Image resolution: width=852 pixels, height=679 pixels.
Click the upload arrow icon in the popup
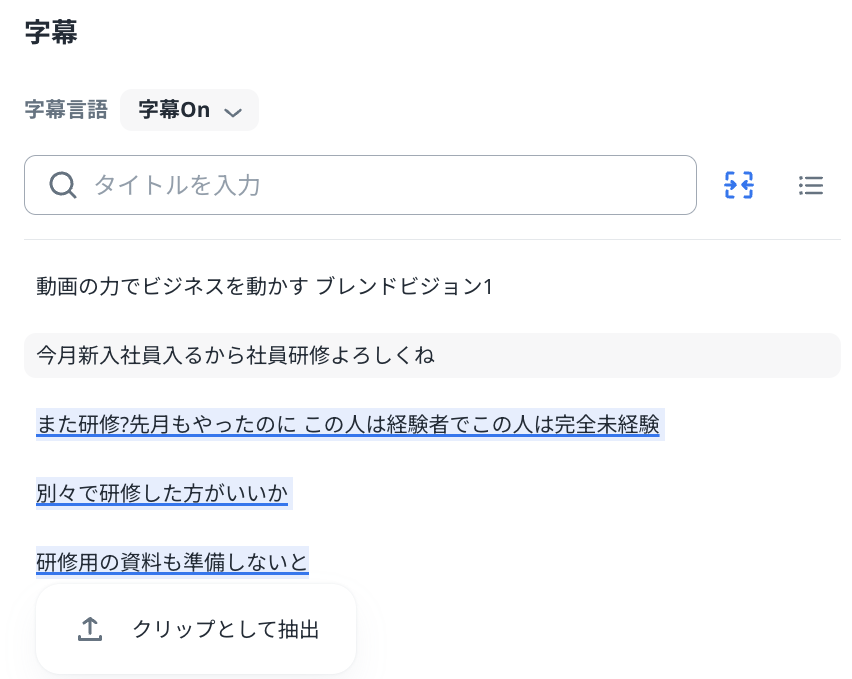[x=90, y=629]
